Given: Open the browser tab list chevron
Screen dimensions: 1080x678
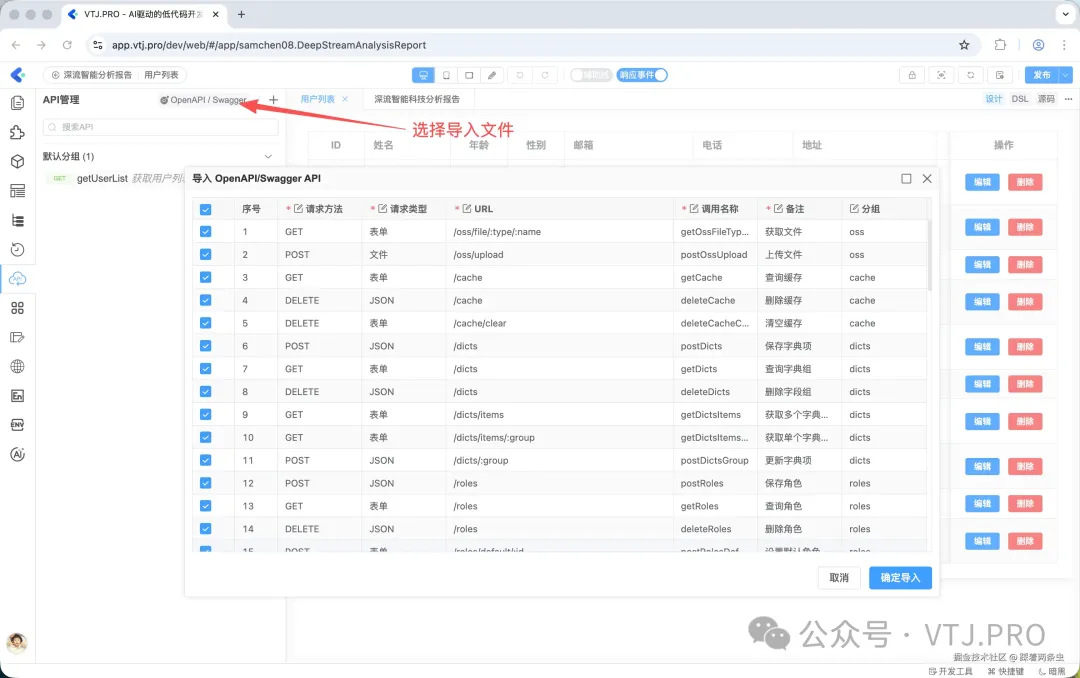Looking at the screenshot, I should [x=1065, y=14].
